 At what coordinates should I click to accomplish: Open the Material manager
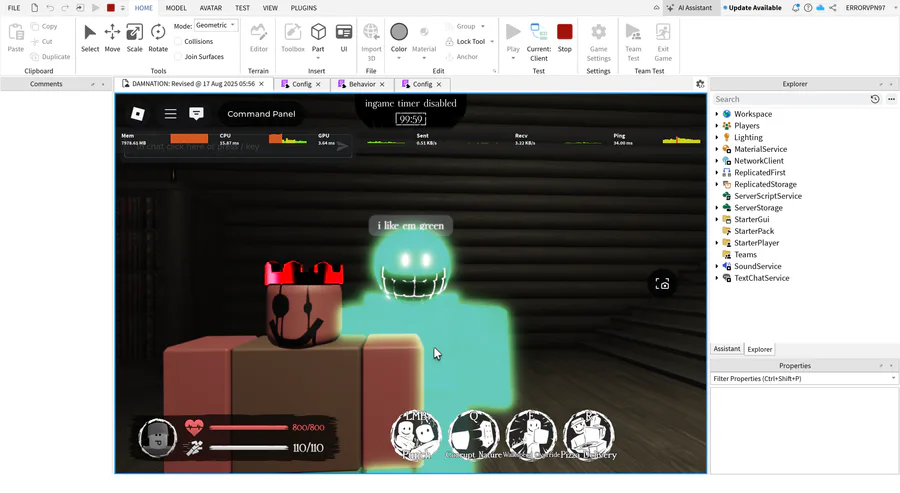424,38
